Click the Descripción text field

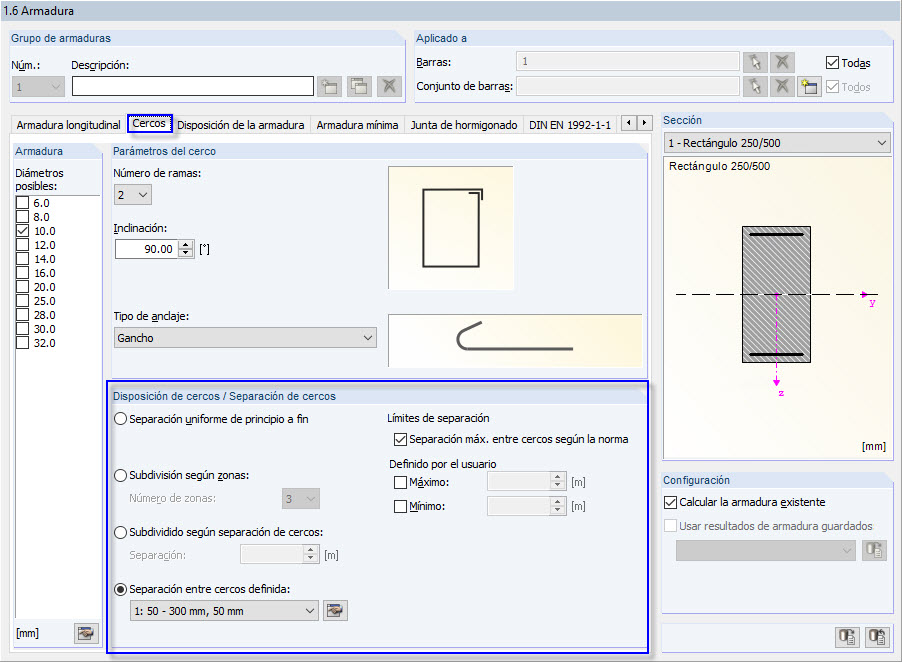click(193, 86)
